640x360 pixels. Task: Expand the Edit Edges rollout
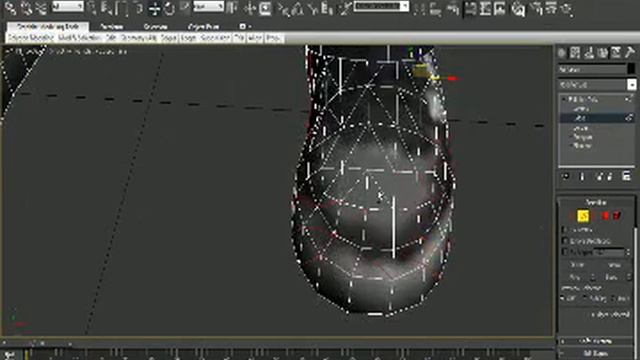pos(596,353)
